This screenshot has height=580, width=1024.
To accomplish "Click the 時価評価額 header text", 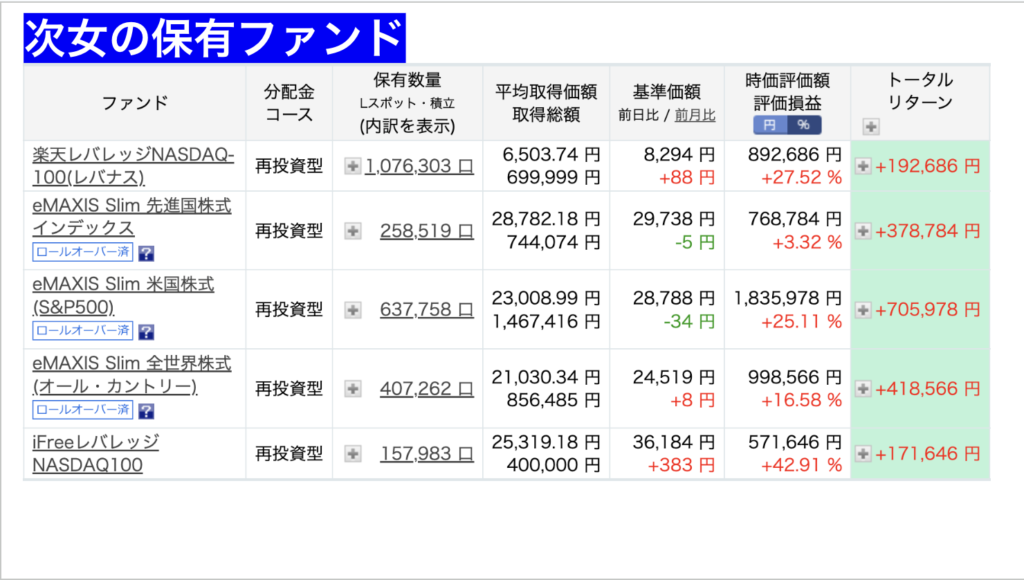I will pyautogui.click(x=788, y=80).
